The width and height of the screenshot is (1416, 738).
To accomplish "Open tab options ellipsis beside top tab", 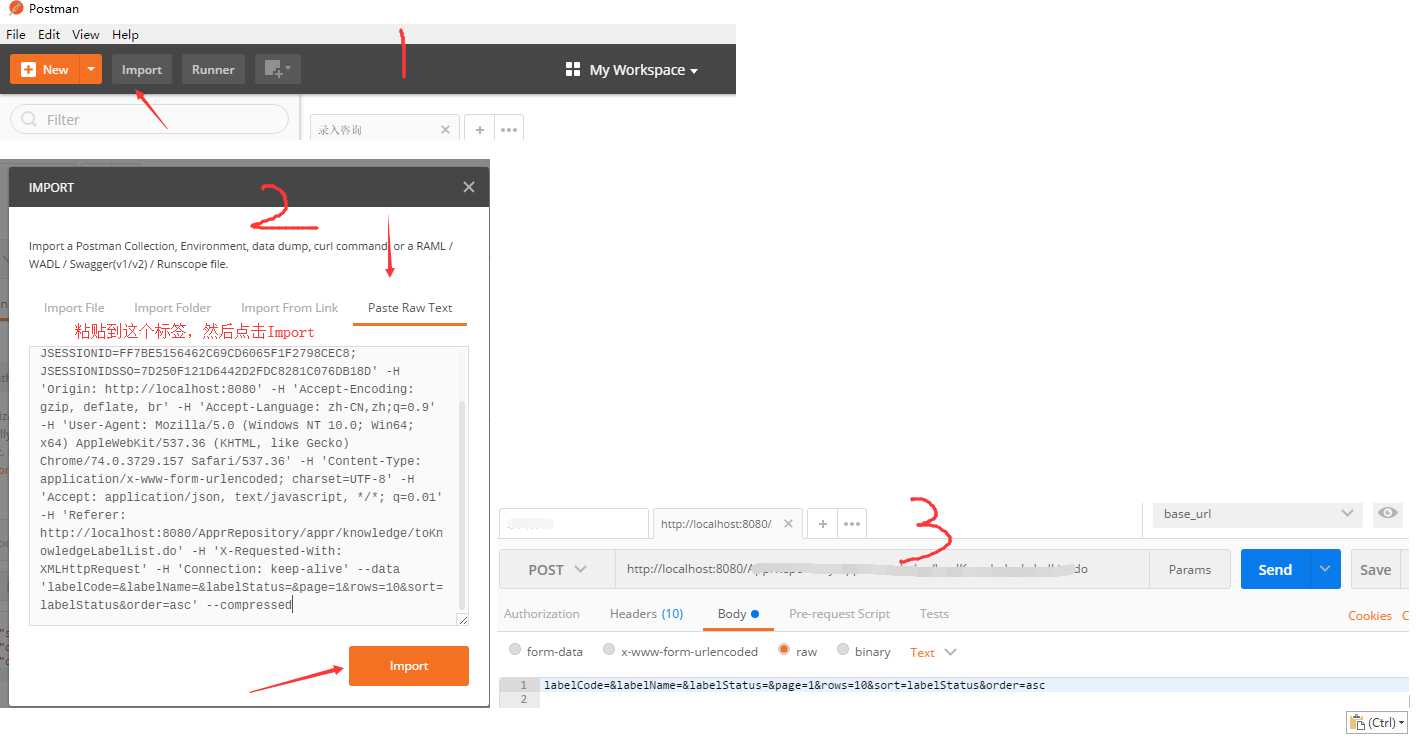I will [508, 130].
